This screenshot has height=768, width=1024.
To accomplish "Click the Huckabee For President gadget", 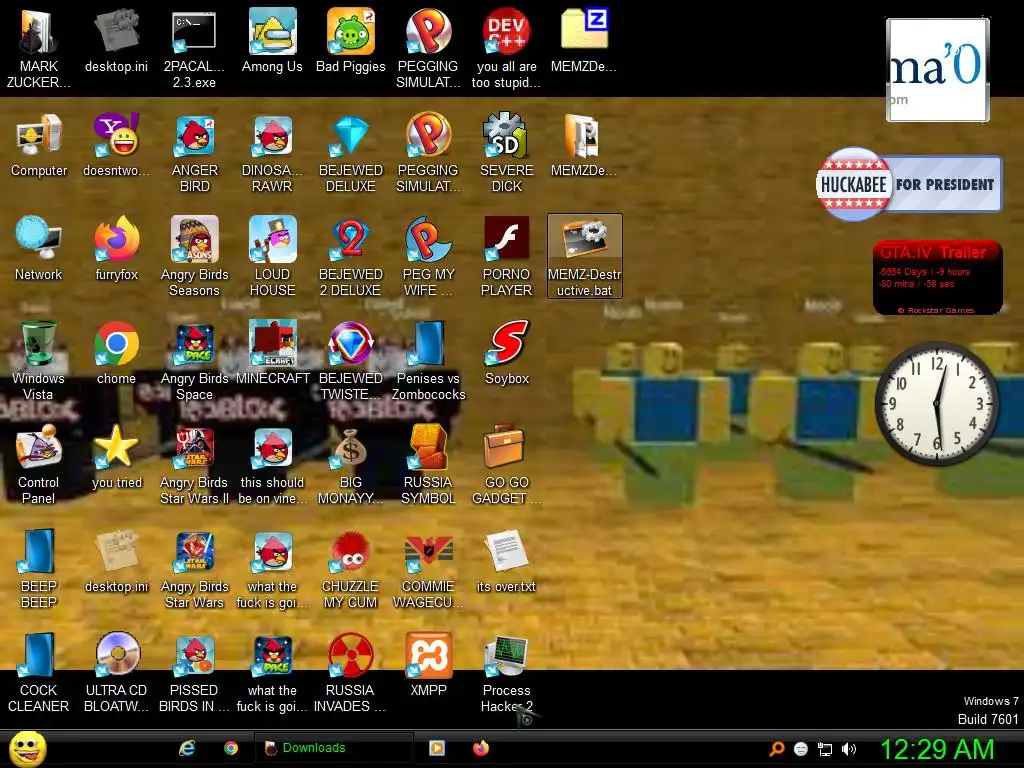I will click(908, 184).
